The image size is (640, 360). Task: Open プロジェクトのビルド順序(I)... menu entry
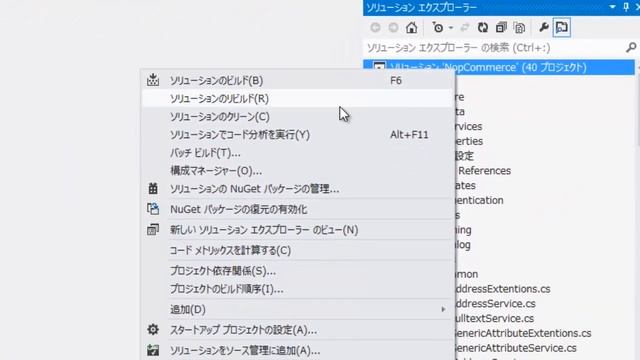pos(298,289)
